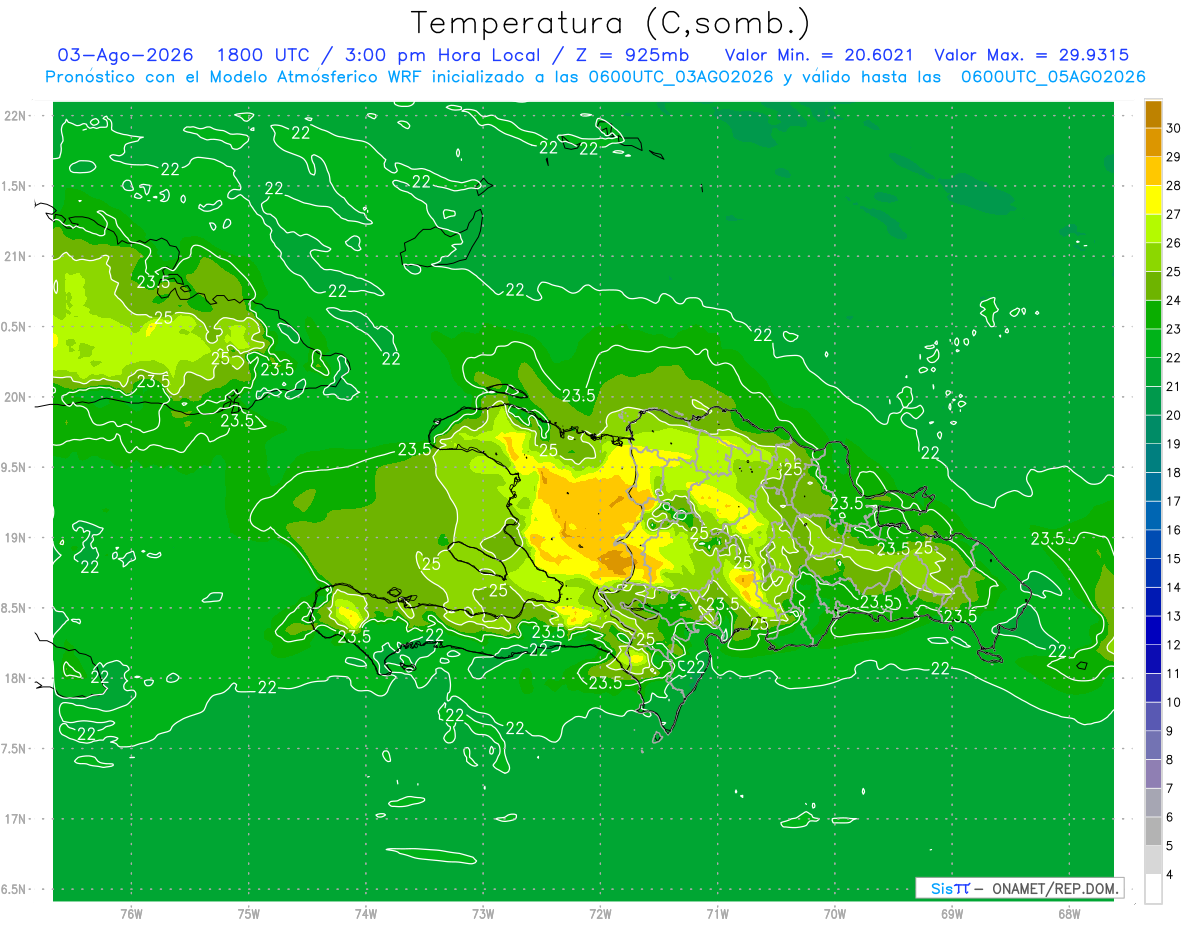Pick the teal legend swatch between 18 and 19

(1153, 458)
